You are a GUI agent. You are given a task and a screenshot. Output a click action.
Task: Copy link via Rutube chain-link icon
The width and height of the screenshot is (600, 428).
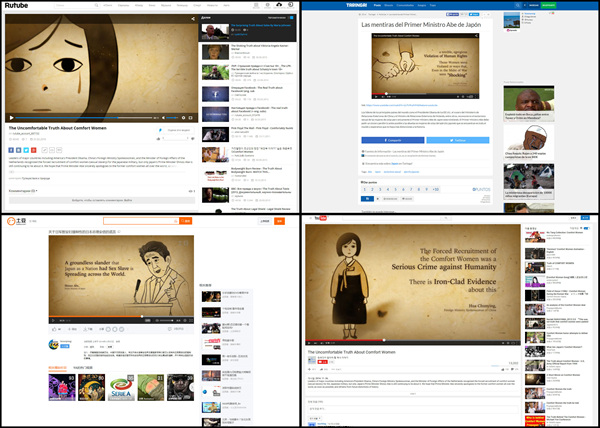[44, 150]
